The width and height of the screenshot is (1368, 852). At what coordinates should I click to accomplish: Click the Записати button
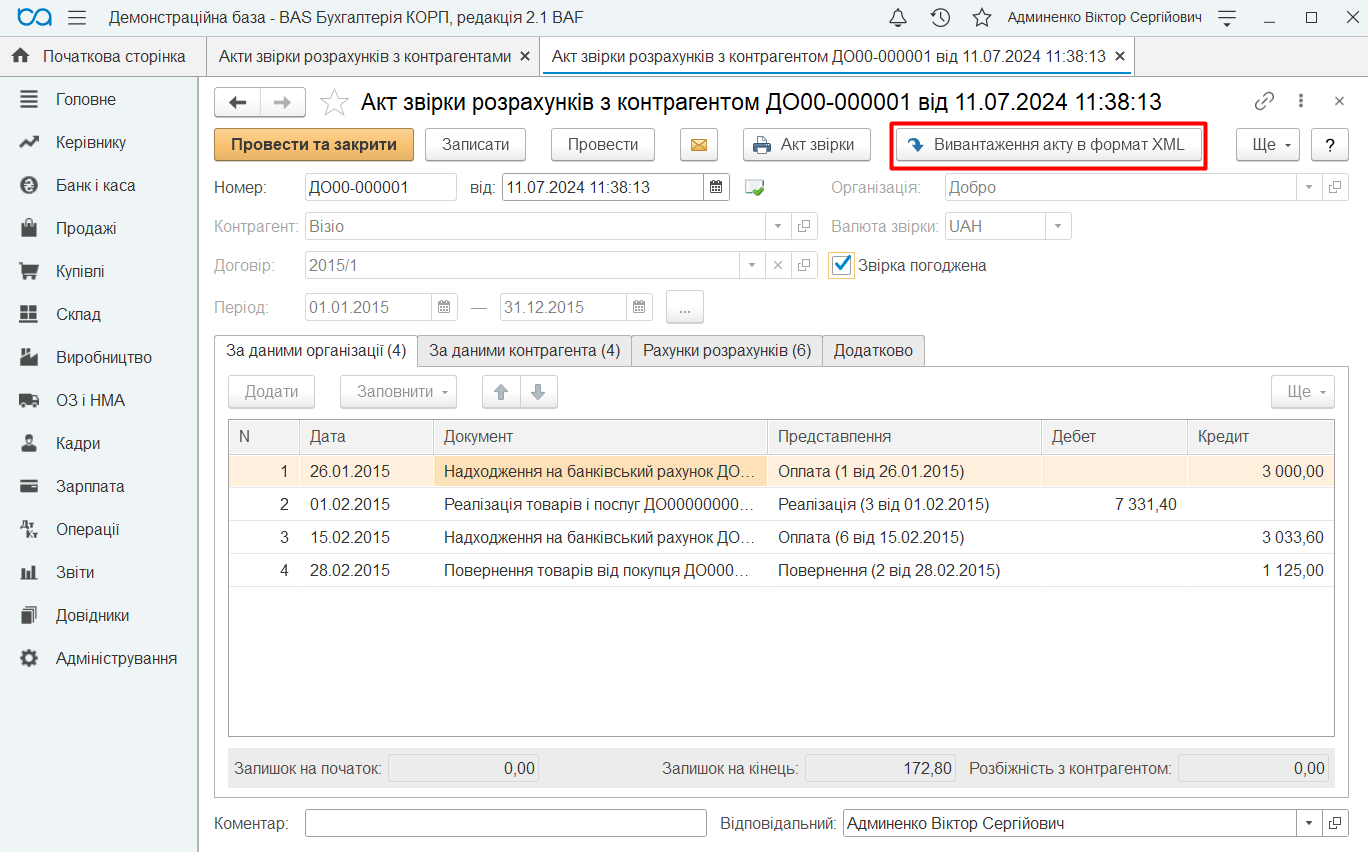[475, 145]
